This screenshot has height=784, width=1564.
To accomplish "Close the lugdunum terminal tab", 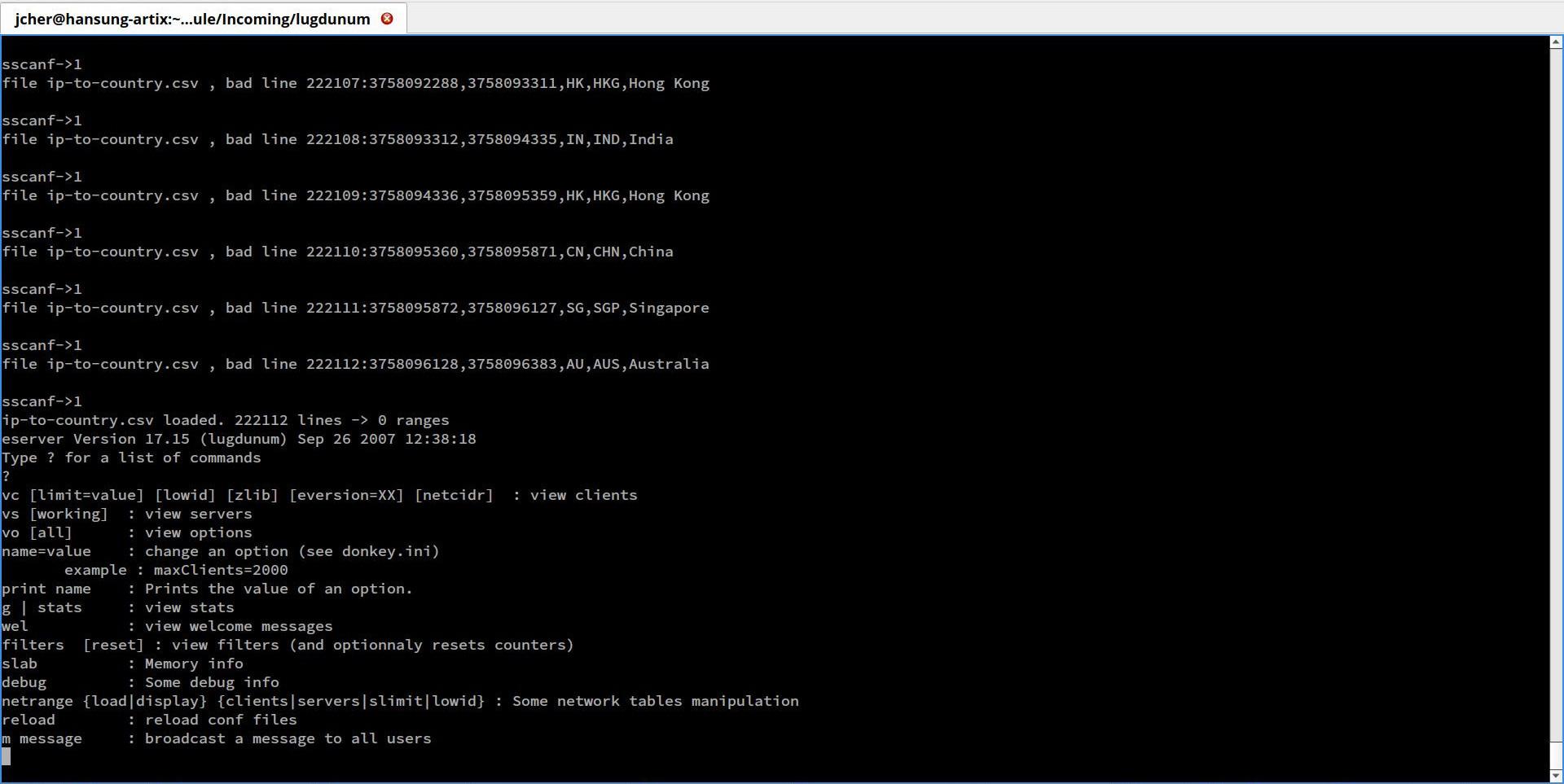I will point(387,18).
